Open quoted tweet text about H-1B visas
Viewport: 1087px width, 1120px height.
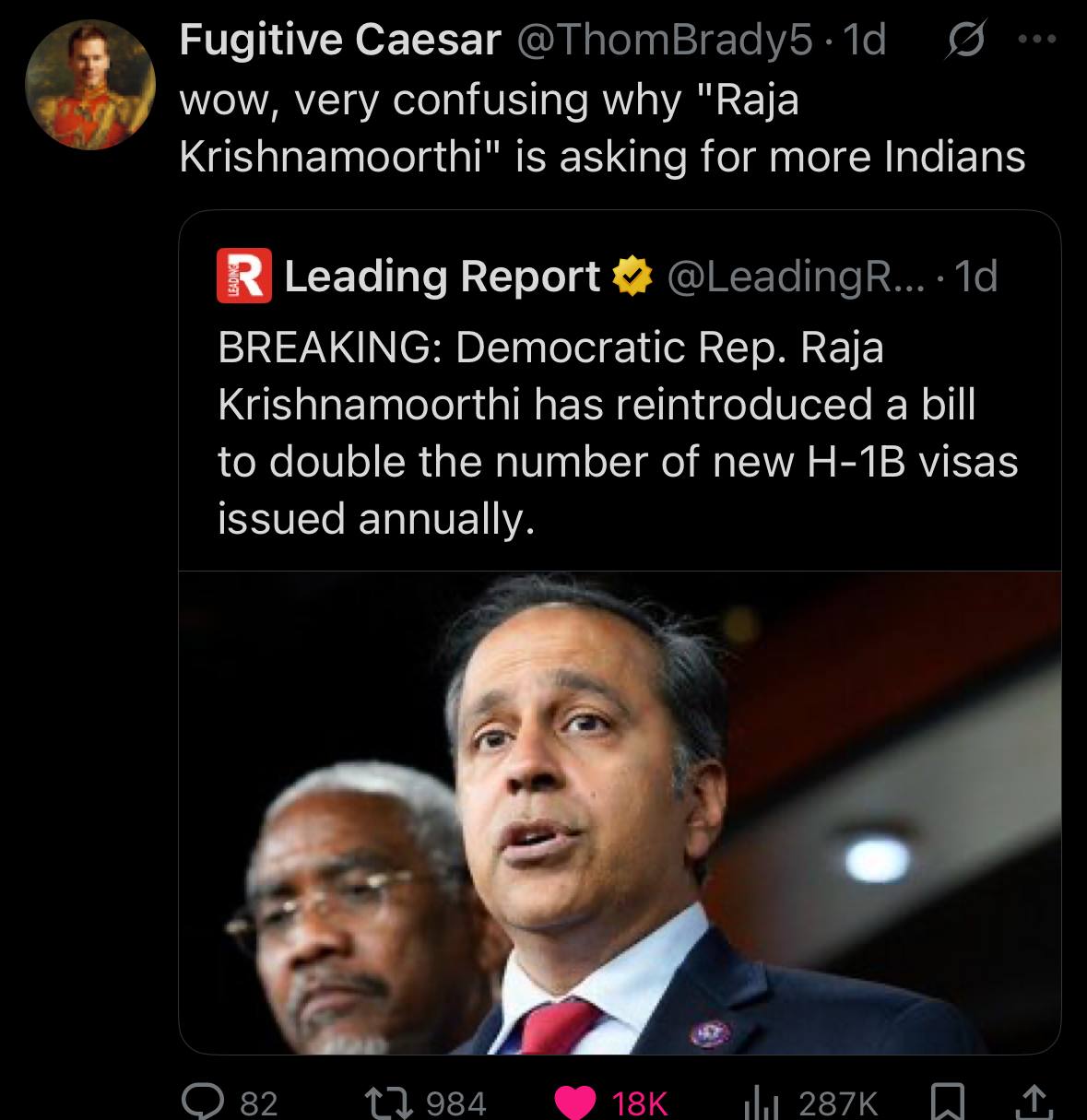(618, 433)
